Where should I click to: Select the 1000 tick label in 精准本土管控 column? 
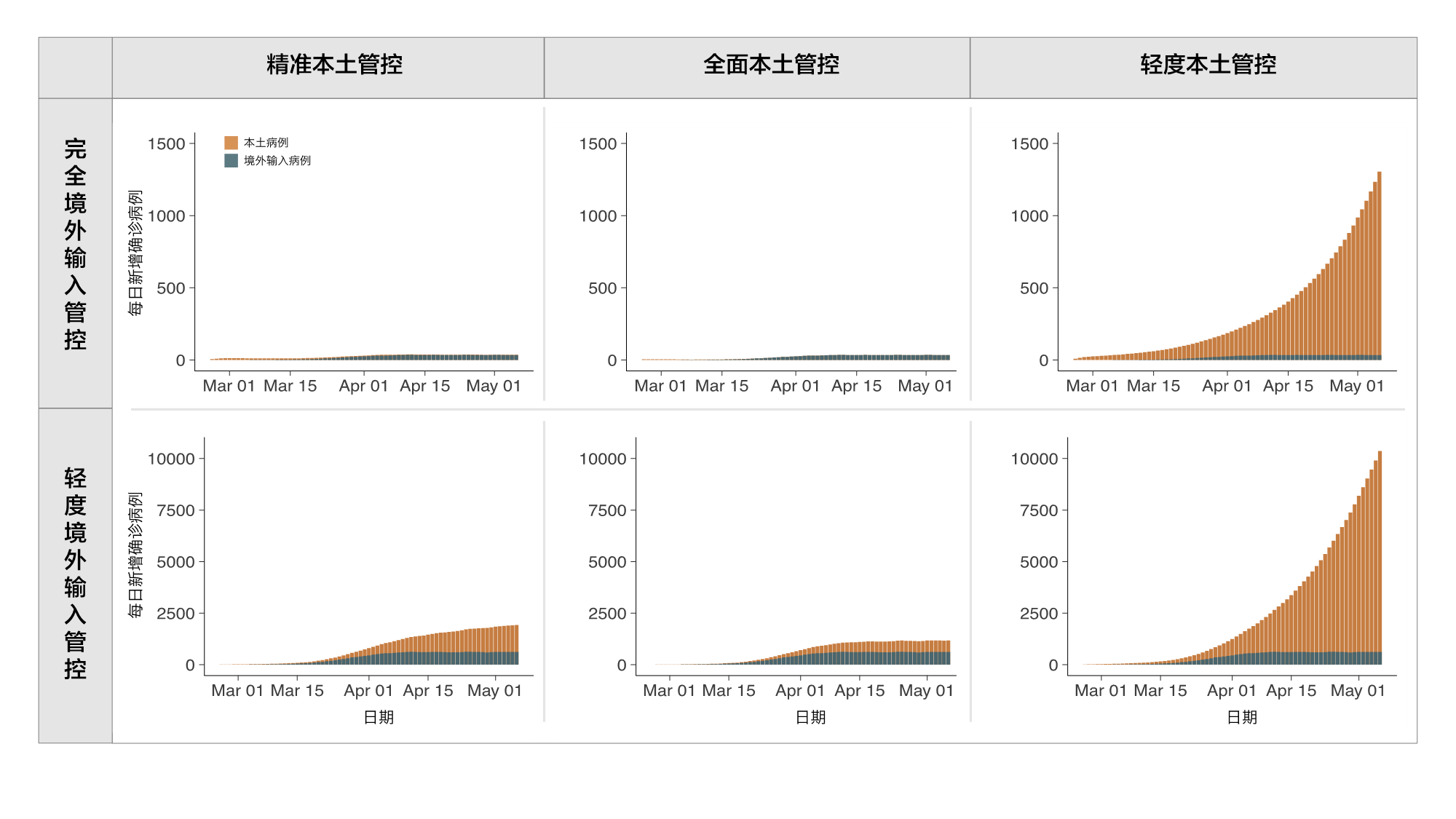pos(166,216)
